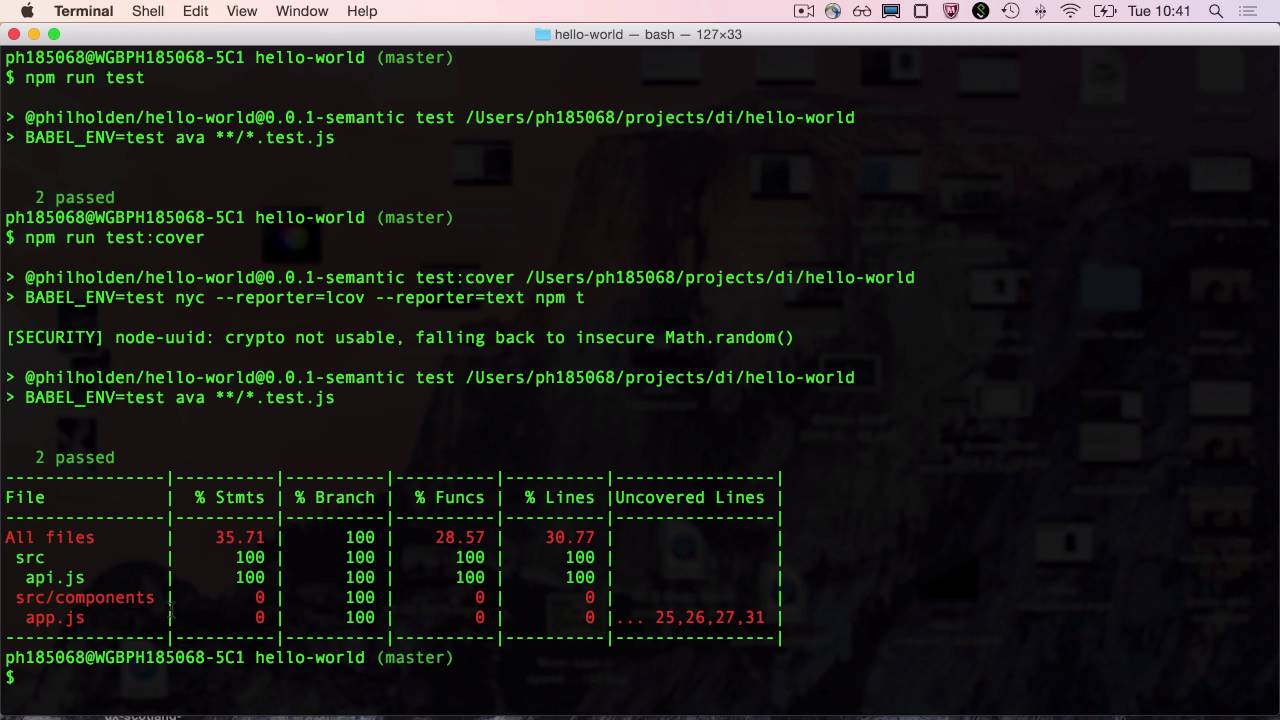Click the '% Funcs' column header
The image size is (1280, 720).
450,498
